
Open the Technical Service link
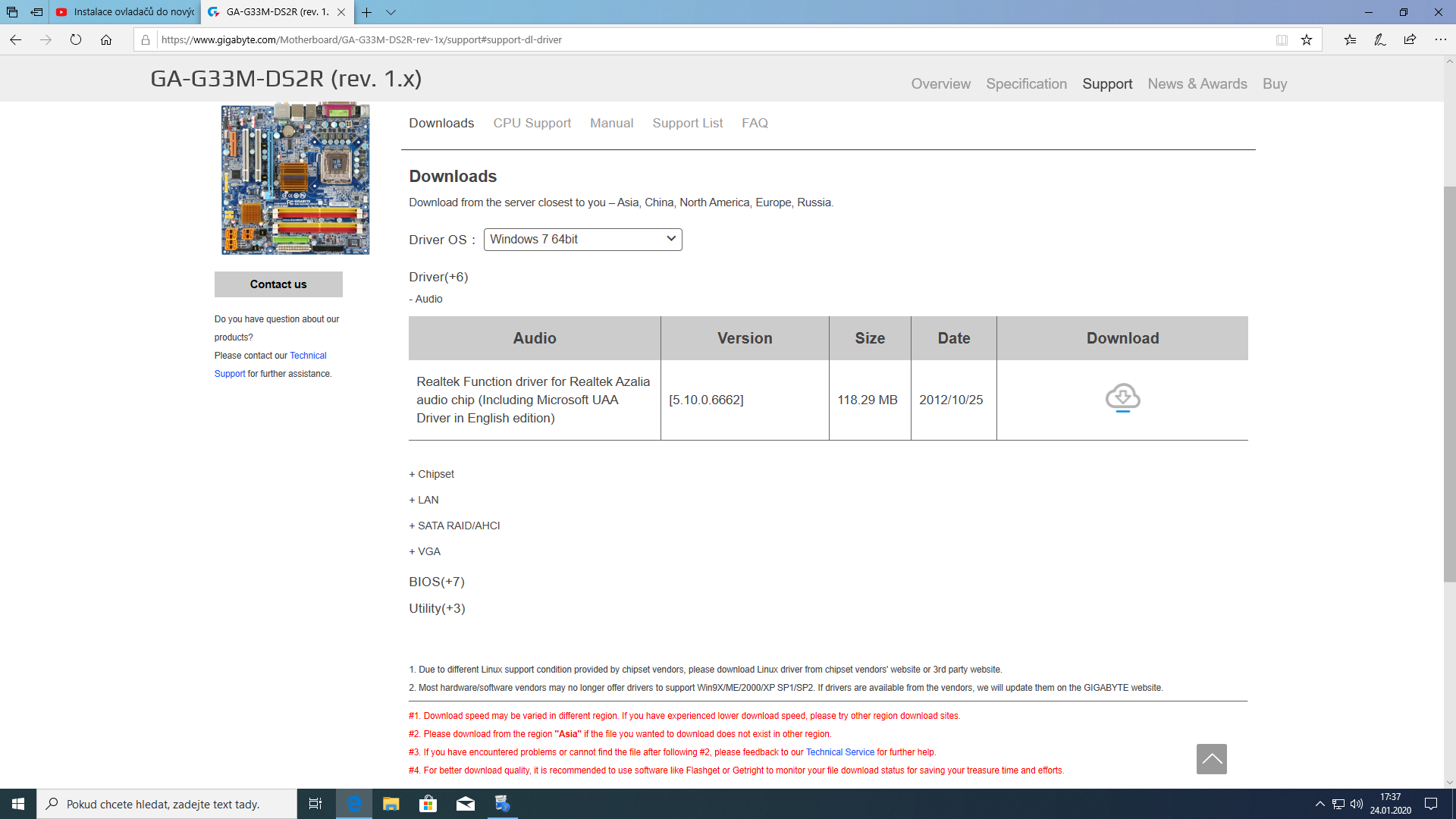[x=839, y=752]
